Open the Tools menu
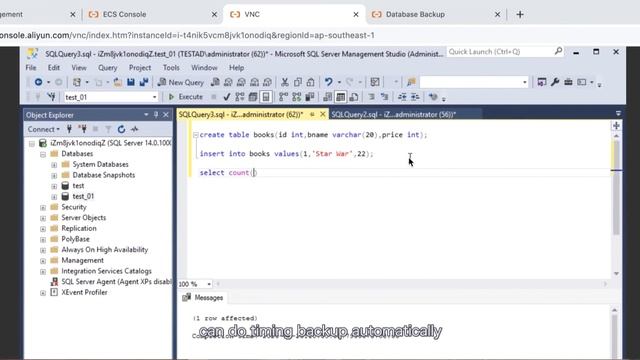The image size is (640, 360). (171, 68)
